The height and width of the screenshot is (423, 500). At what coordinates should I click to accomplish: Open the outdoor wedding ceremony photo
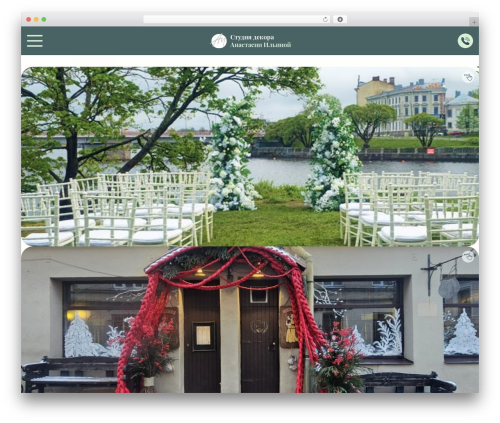click(x=250, y=157)
